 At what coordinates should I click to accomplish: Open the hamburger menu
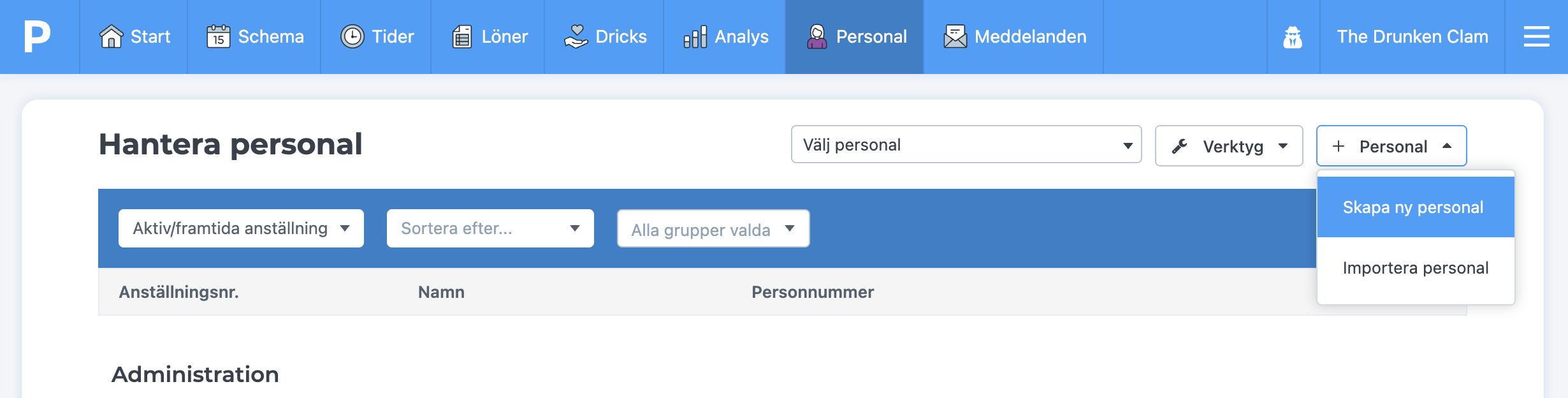point(1536,36)
